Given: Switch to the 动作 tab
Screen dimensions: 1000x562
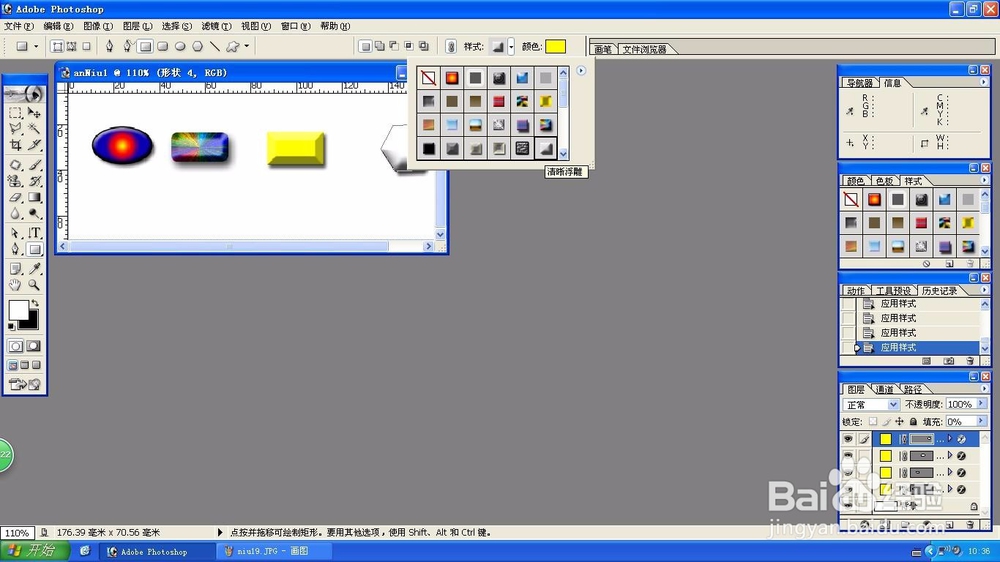Looking at the screenshot, I should [855, 291].
